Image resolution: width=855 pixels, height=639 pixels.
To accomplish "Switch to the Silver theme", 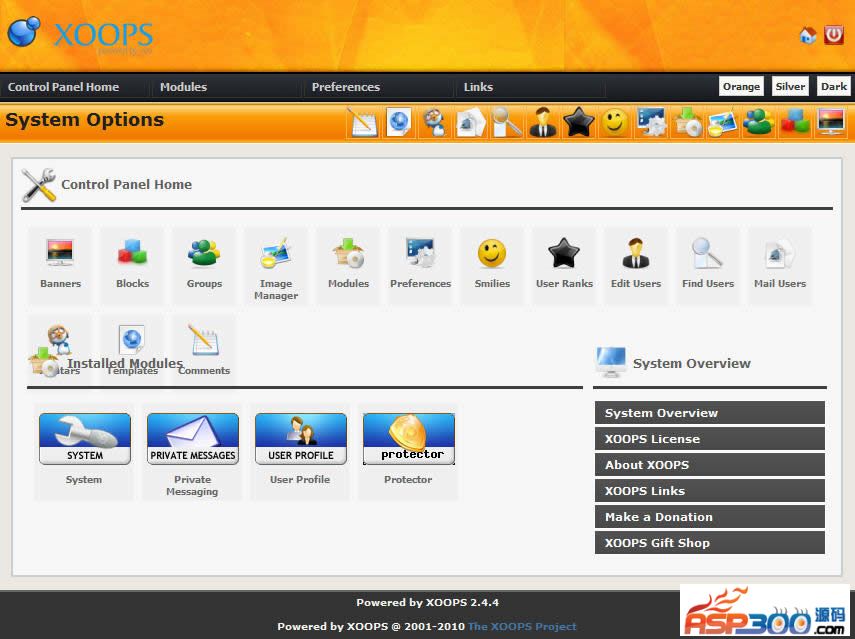I will (790, 86).
